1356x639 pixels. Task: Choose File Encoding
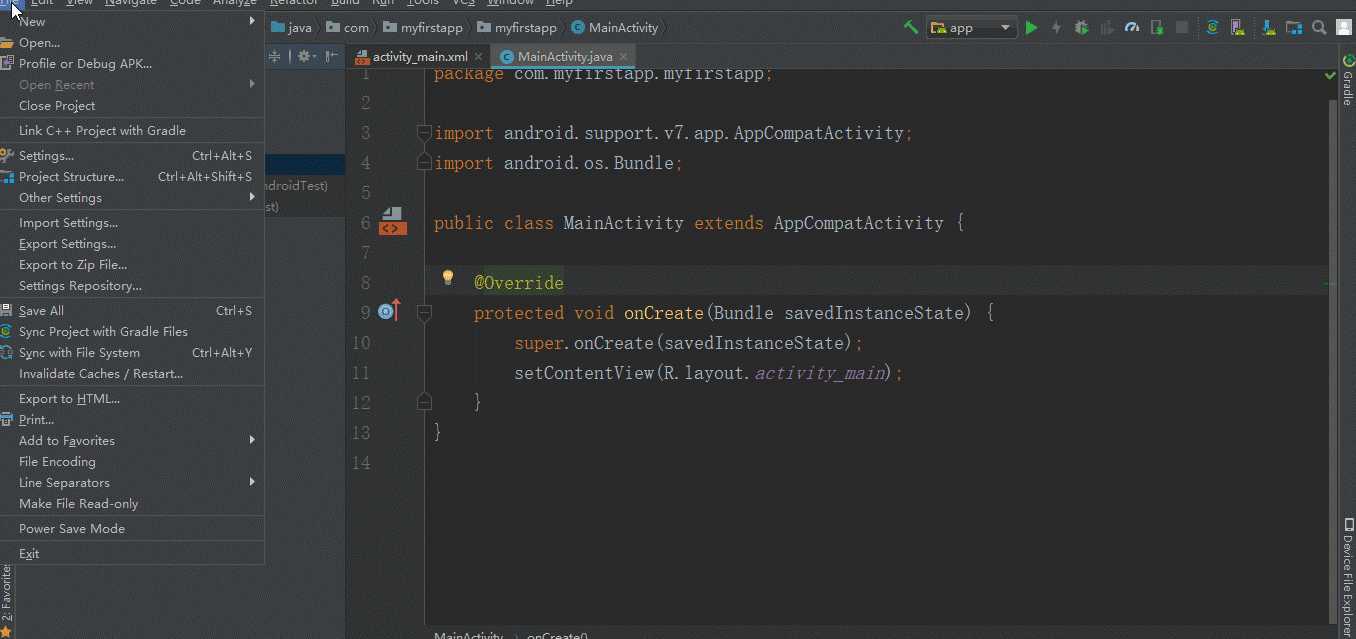tap(132, 461)
